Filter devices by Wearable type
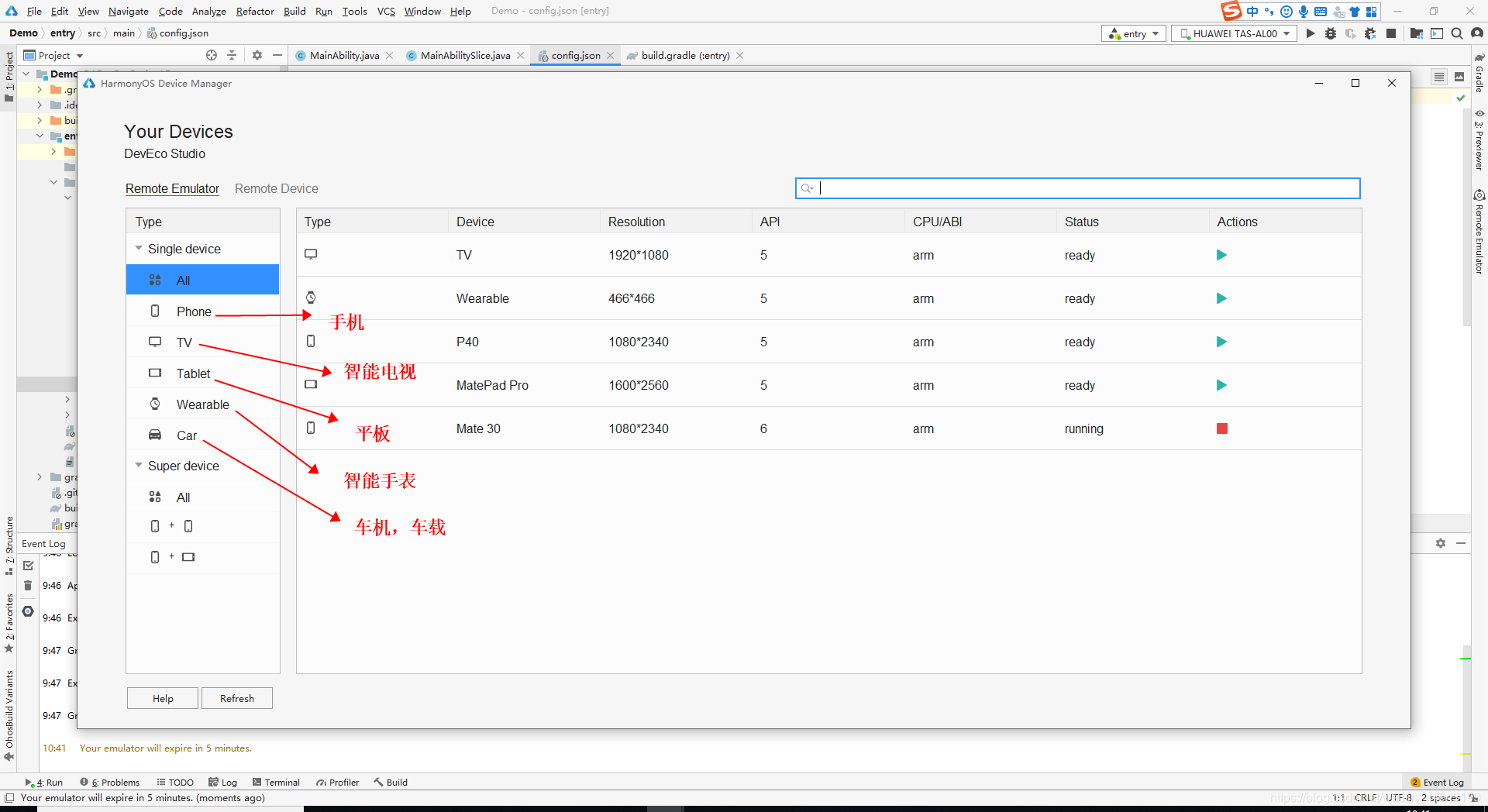Screen dimensions: 1488x812 (202, 404)
